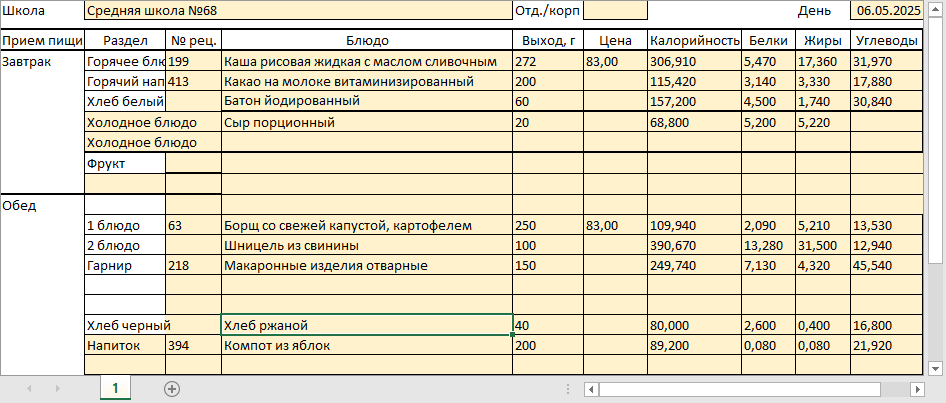Select calorie value 68,800
Screen dimensions: 946x403
point(694,123)
